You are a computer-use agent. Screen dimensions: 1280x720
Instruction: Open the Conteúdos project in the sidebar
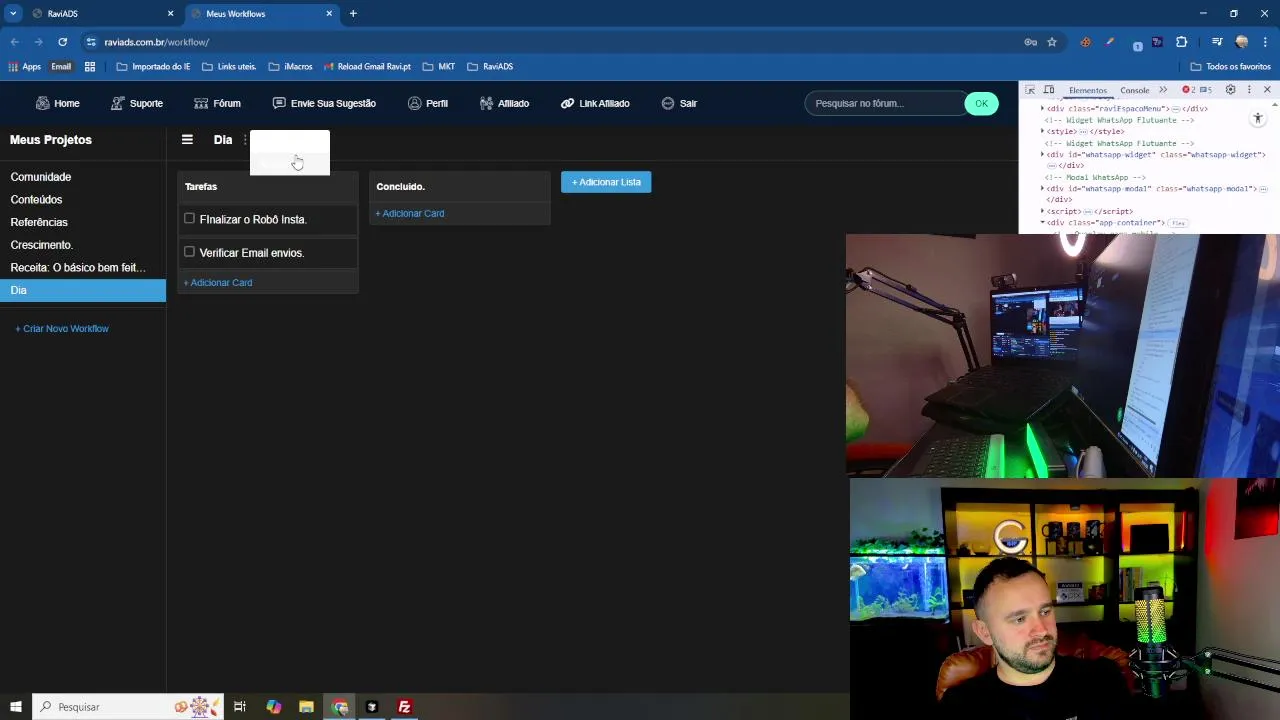(83, 200)
